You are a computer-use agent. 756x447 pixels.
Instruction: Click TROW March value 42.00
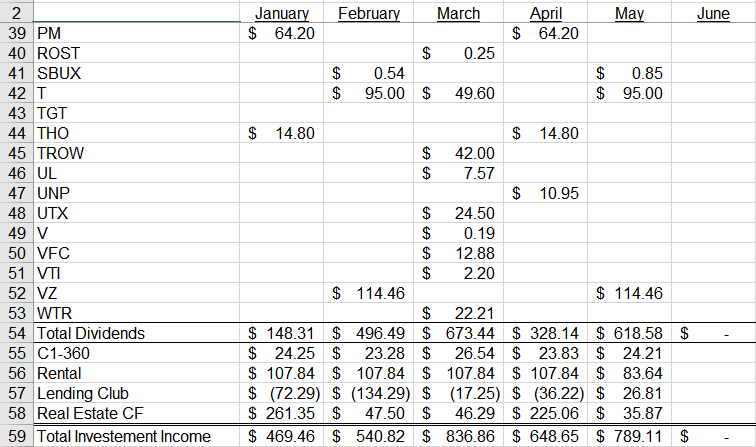pos(458,153)
